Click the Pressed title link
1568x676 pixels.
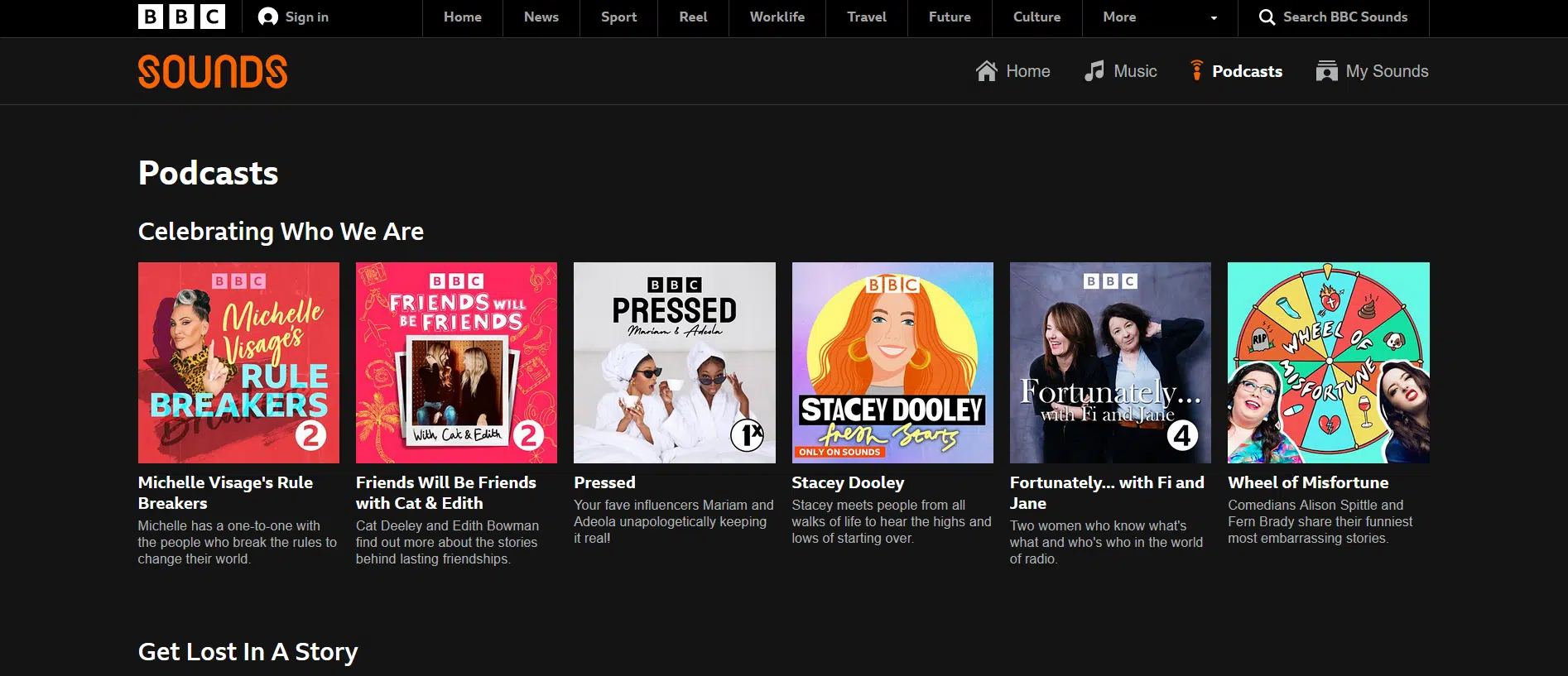pos(604,482)
